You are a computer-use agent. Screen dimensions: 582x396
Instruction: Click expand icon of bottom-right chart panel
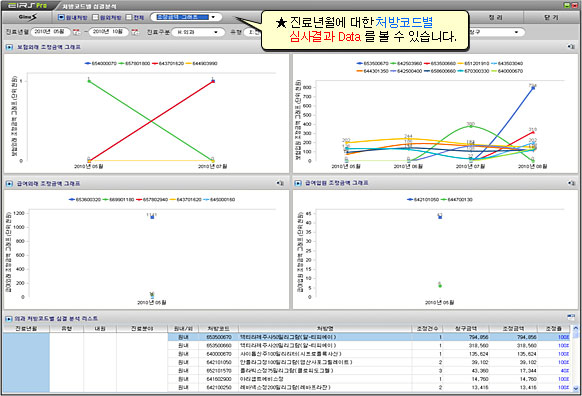(571, 183)
